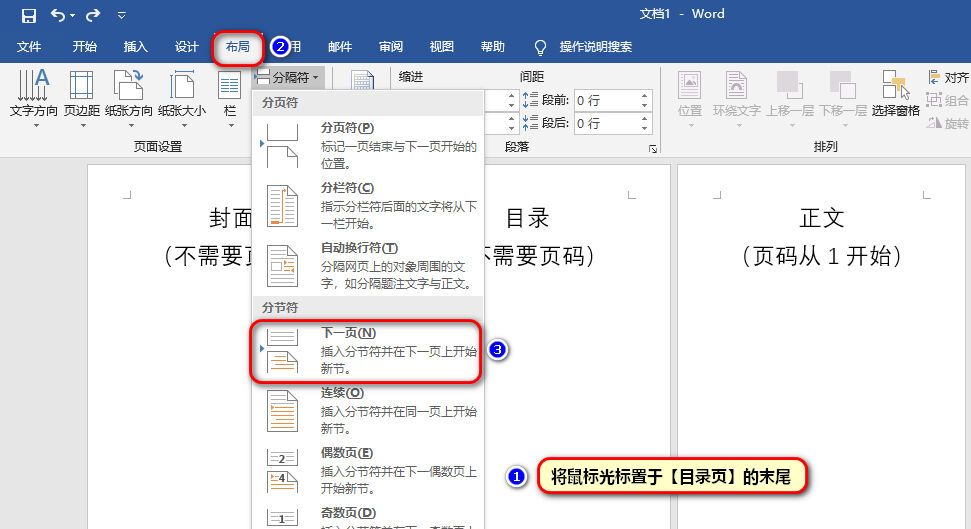The width and height of the screenshot is (971, 529).
Task: Click the 操作说明搜索 search box
Action: coord(595,47)
